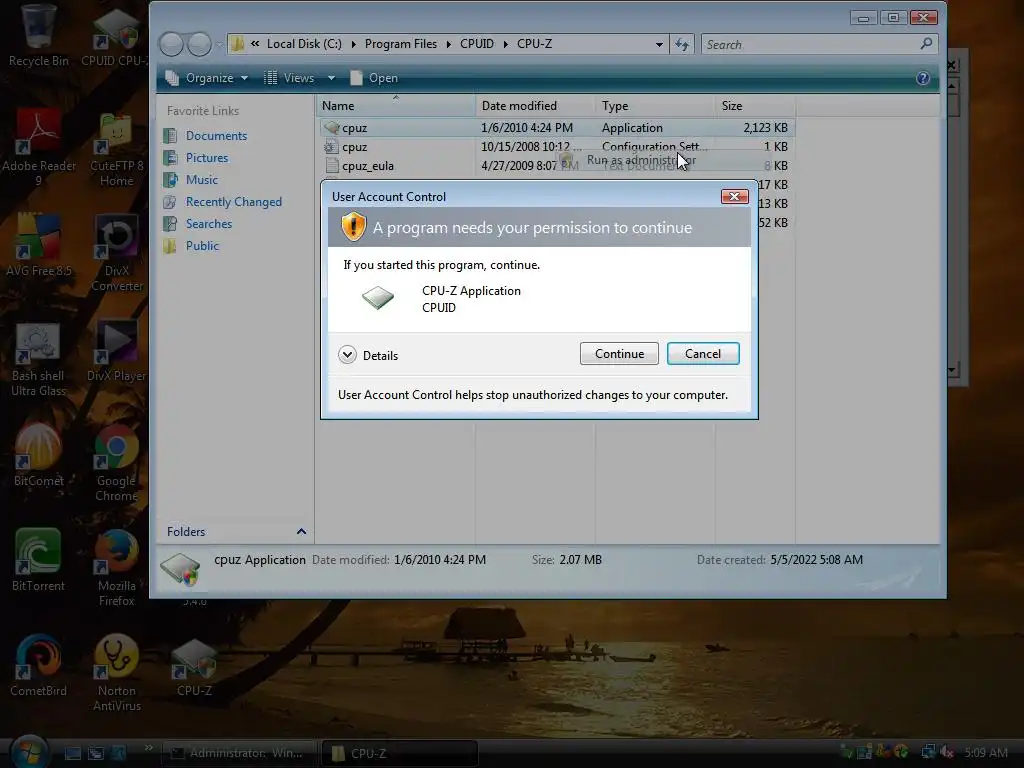Open Searches favorite link
The image size is (1024, 768).
209,223
